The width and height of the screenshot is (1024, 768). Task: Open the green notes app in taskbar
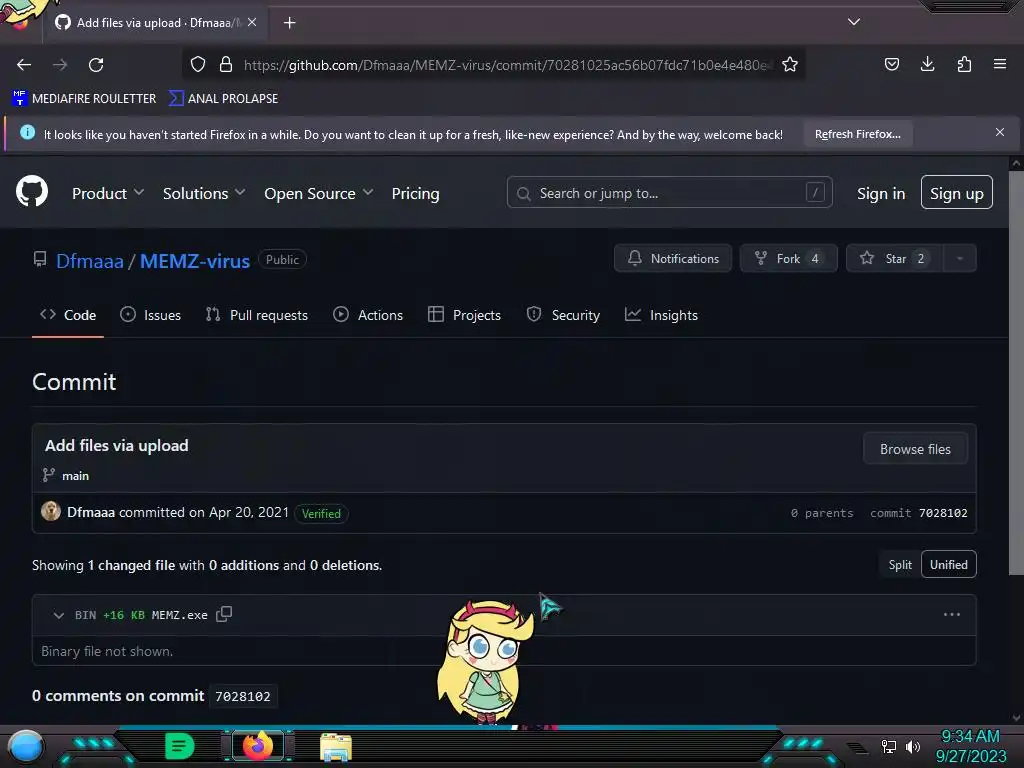(179, 746)
